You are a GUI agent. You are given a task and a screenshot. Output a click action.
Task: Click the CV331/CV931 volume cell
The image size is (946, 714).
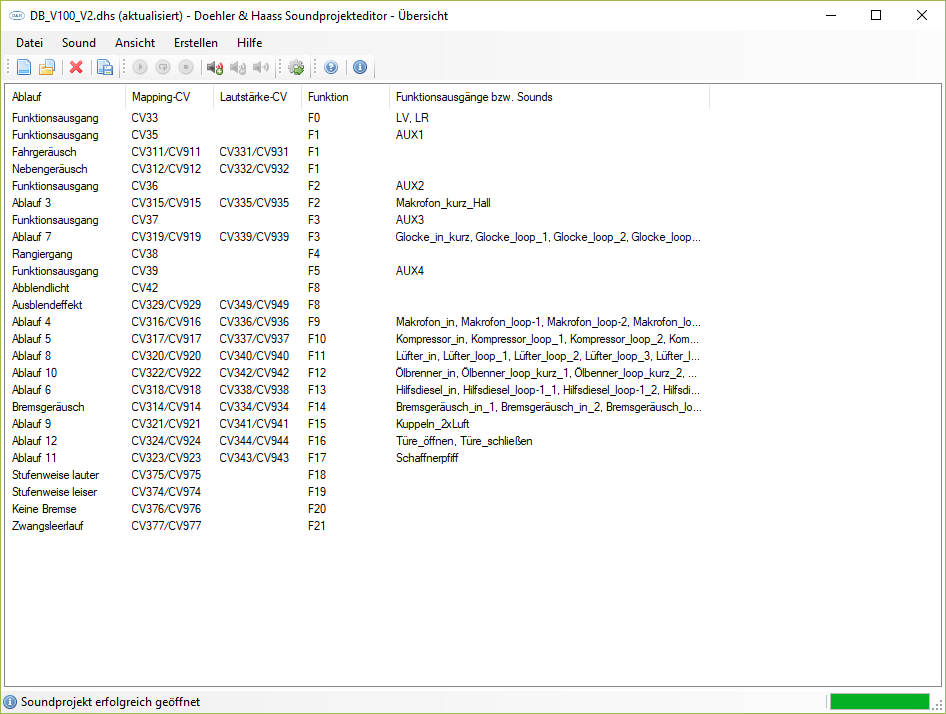click(x=254, y=152)
